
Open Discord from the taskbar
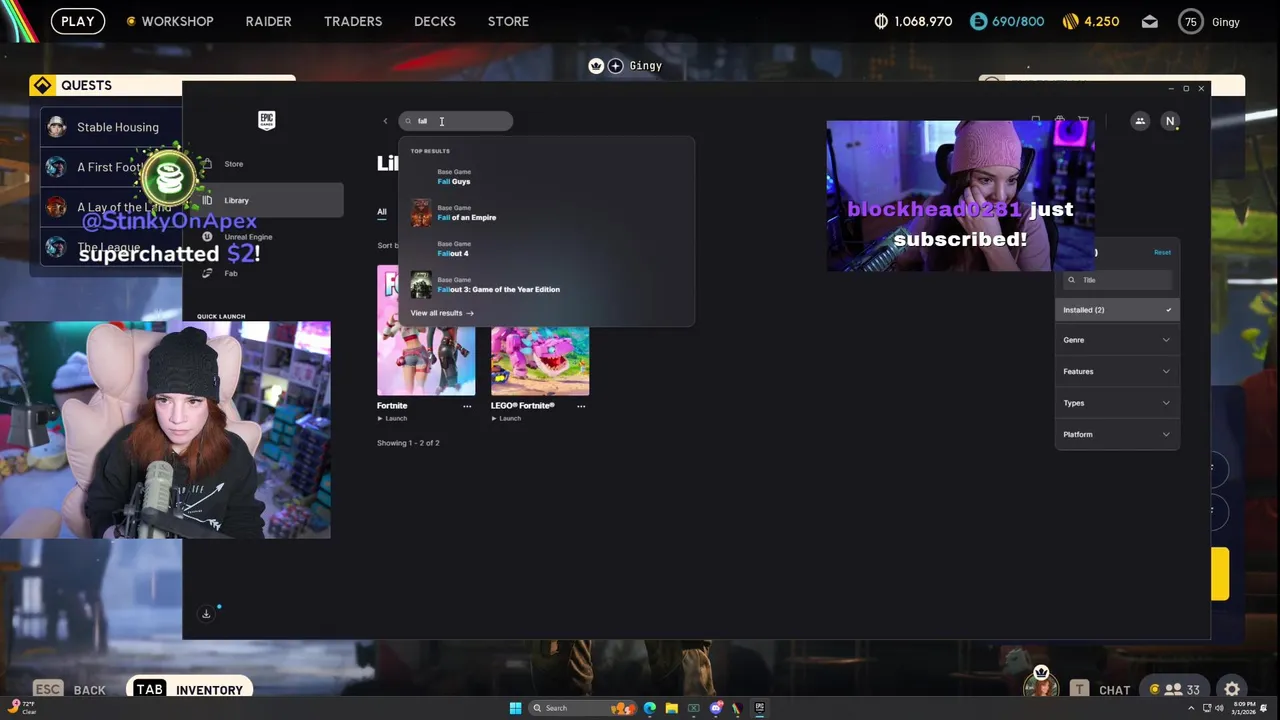pyautogui.click(x=716, y=708)
